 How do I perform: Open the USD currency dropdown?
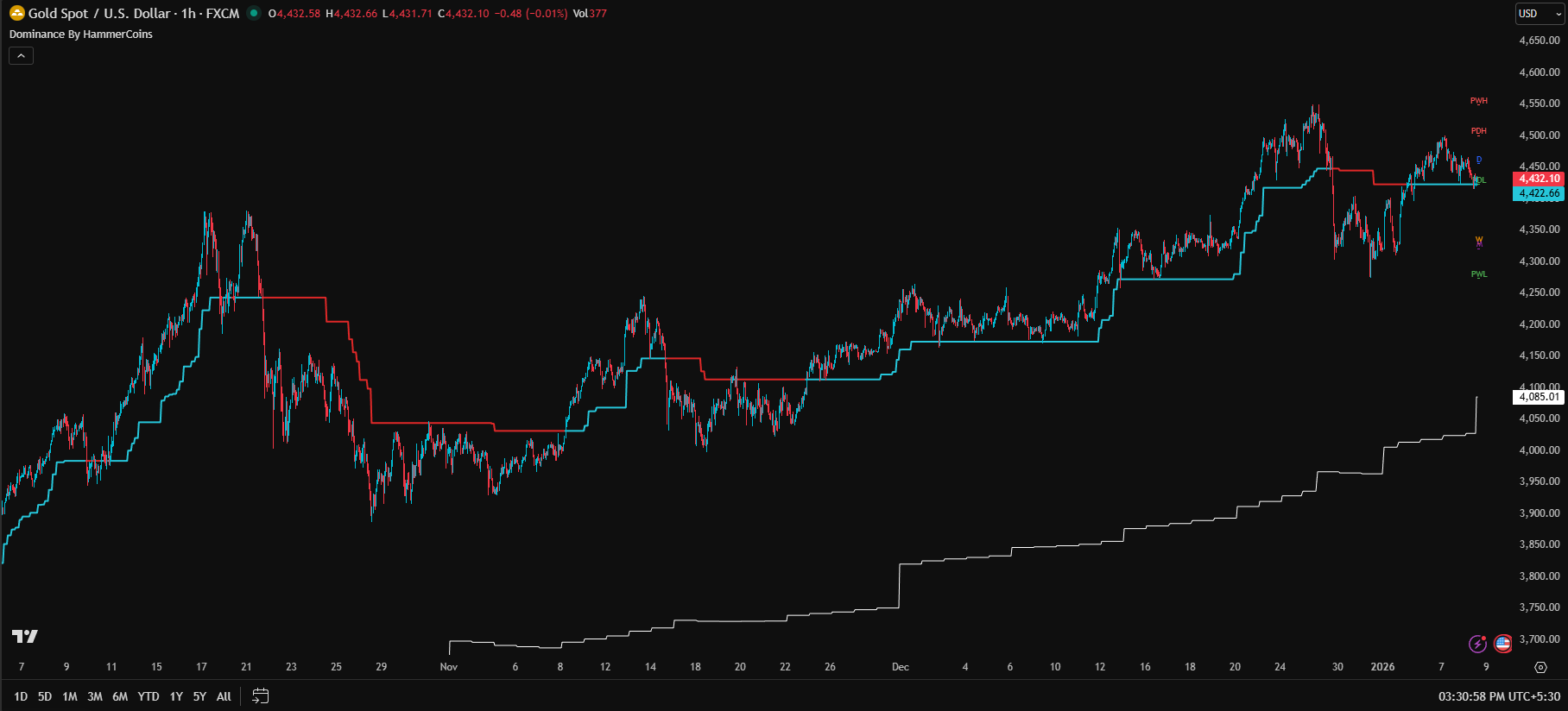(1540, 14)
